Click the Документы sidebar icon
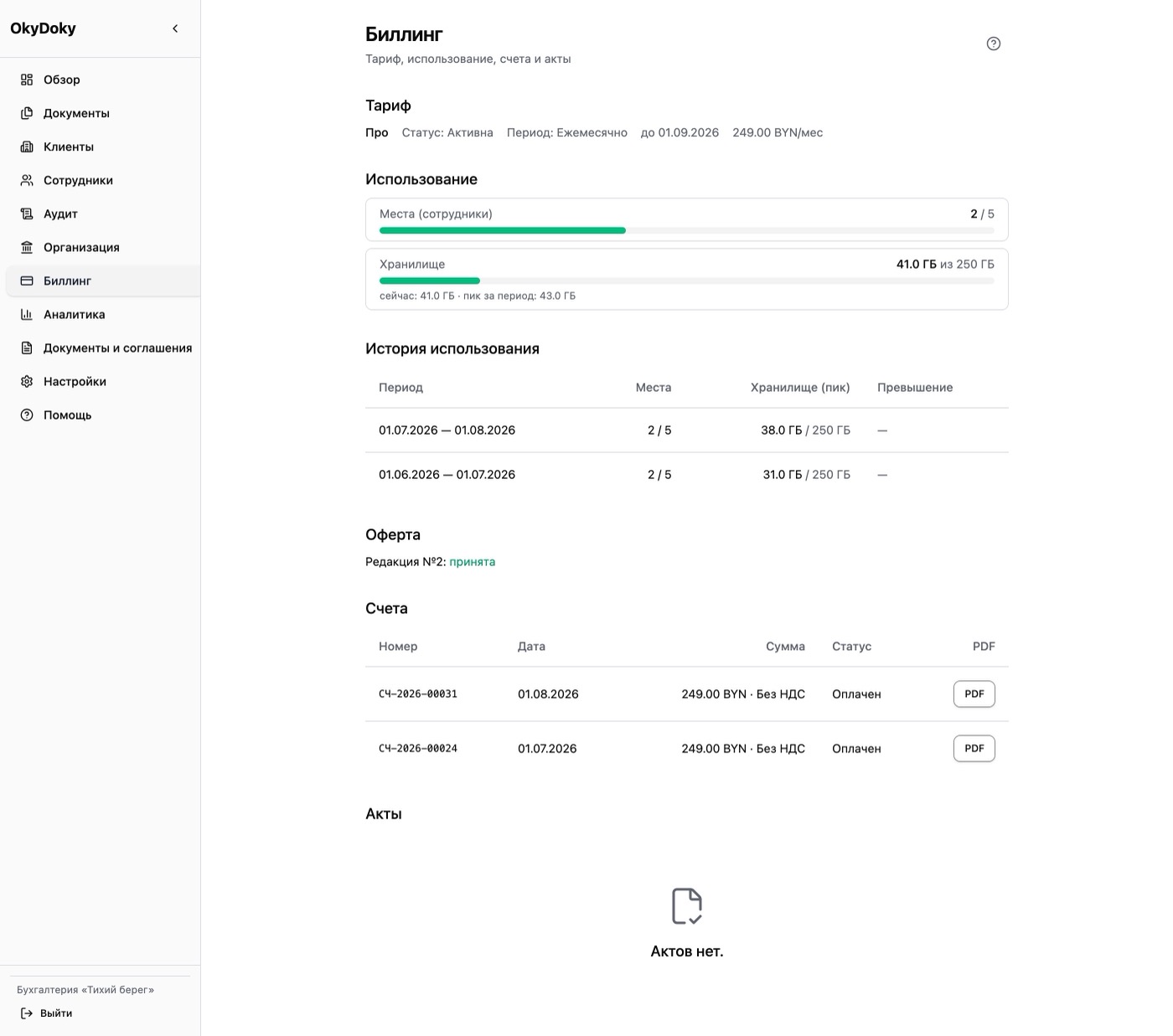 pyautogui.click(x=27, y=113)
